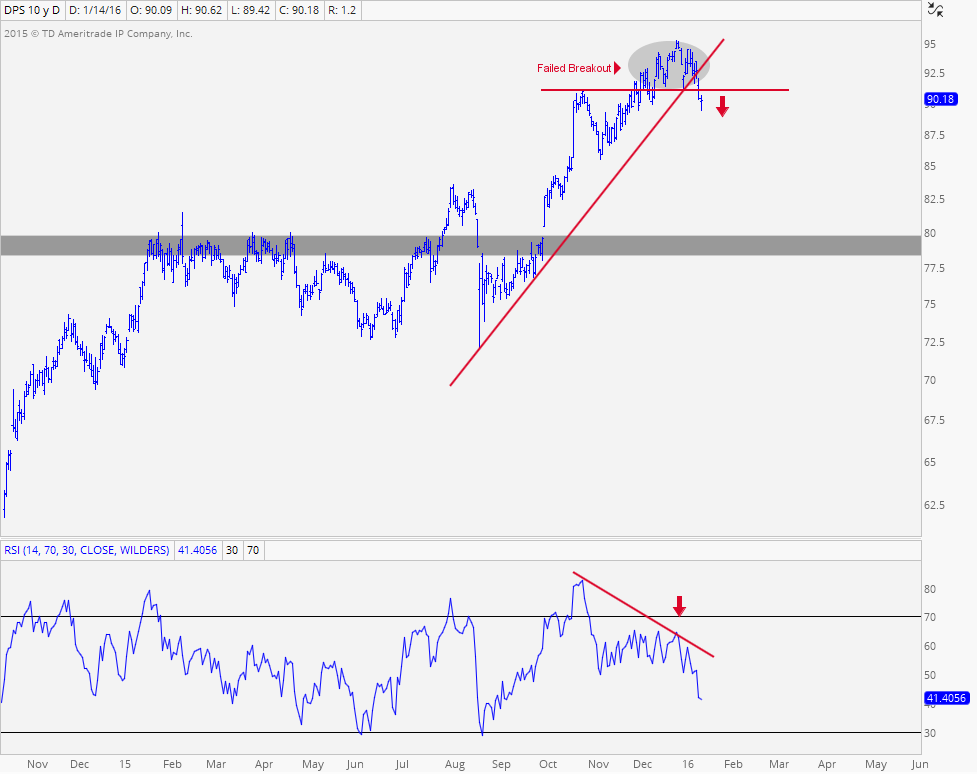The image size is (977, 774).
Task: Click the 85 price axis label
Action: point(930,166)
